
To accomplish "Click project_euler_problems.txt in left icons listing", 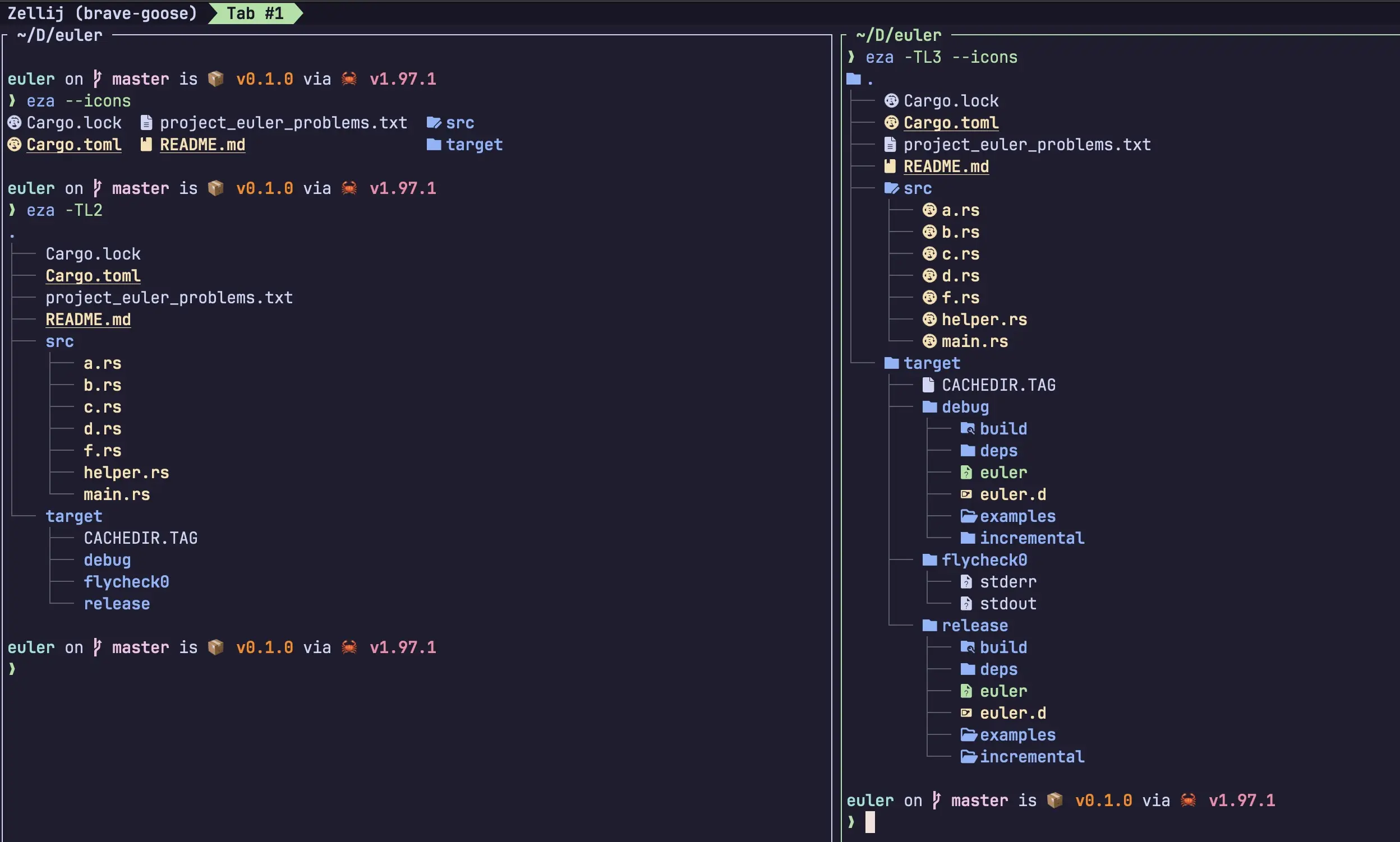I will (x=283, y=123).
